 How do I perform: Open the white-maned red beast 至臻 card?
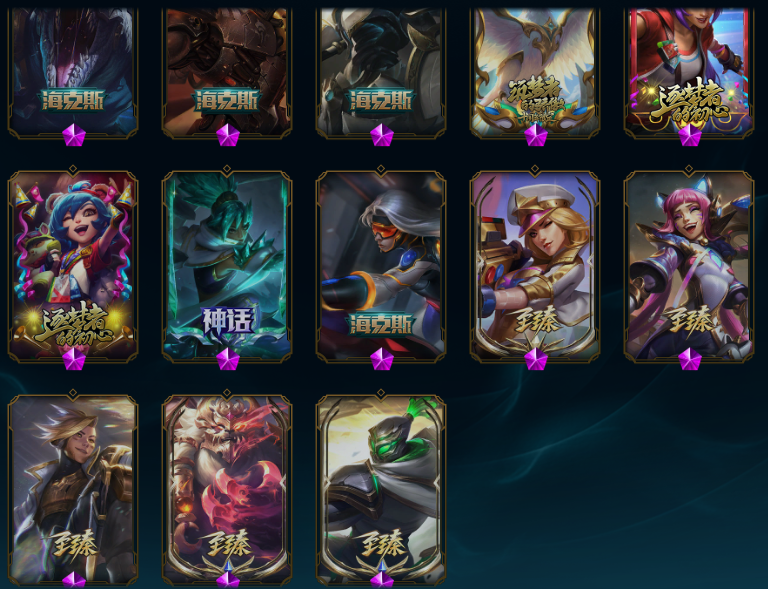[x=227, y=489]
